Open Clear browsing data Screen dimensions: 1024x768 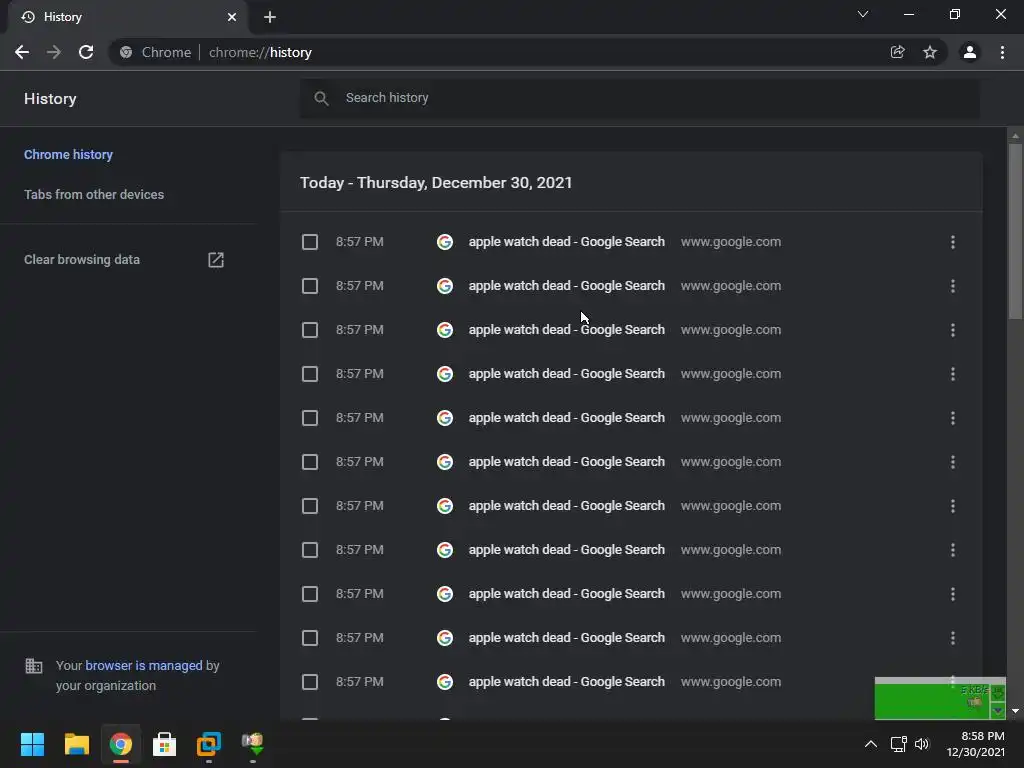coord(82,260)
